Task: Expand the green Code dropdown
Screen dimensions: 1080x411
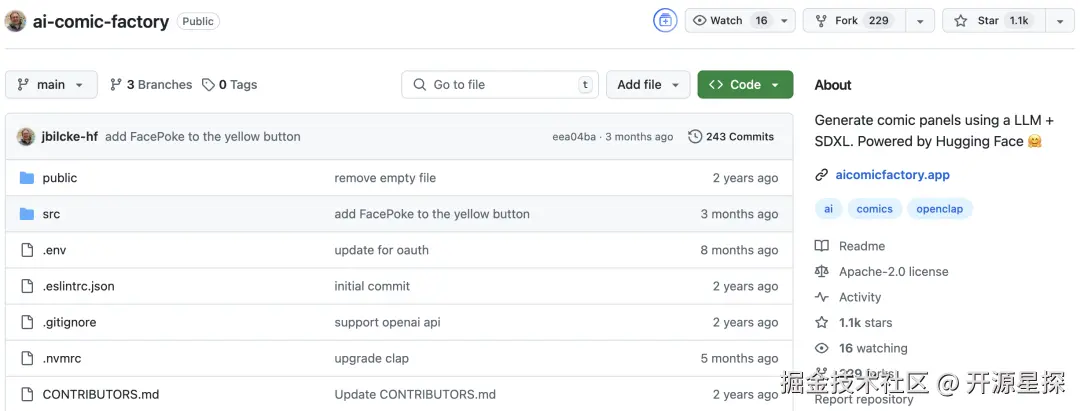Action: click(x=745, y=85)
